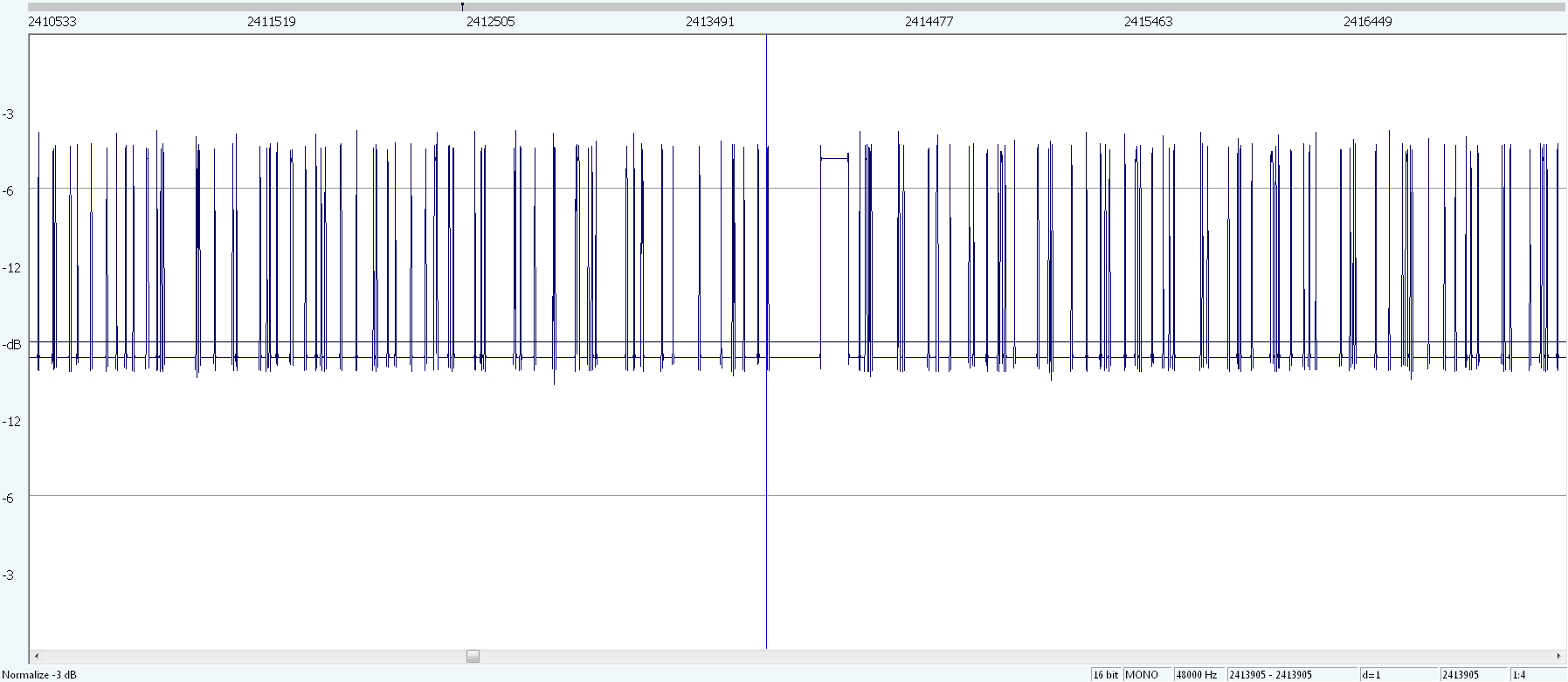
Task: Click the horizontal scrollbar thumb
Action: click(x=473, y=656)
